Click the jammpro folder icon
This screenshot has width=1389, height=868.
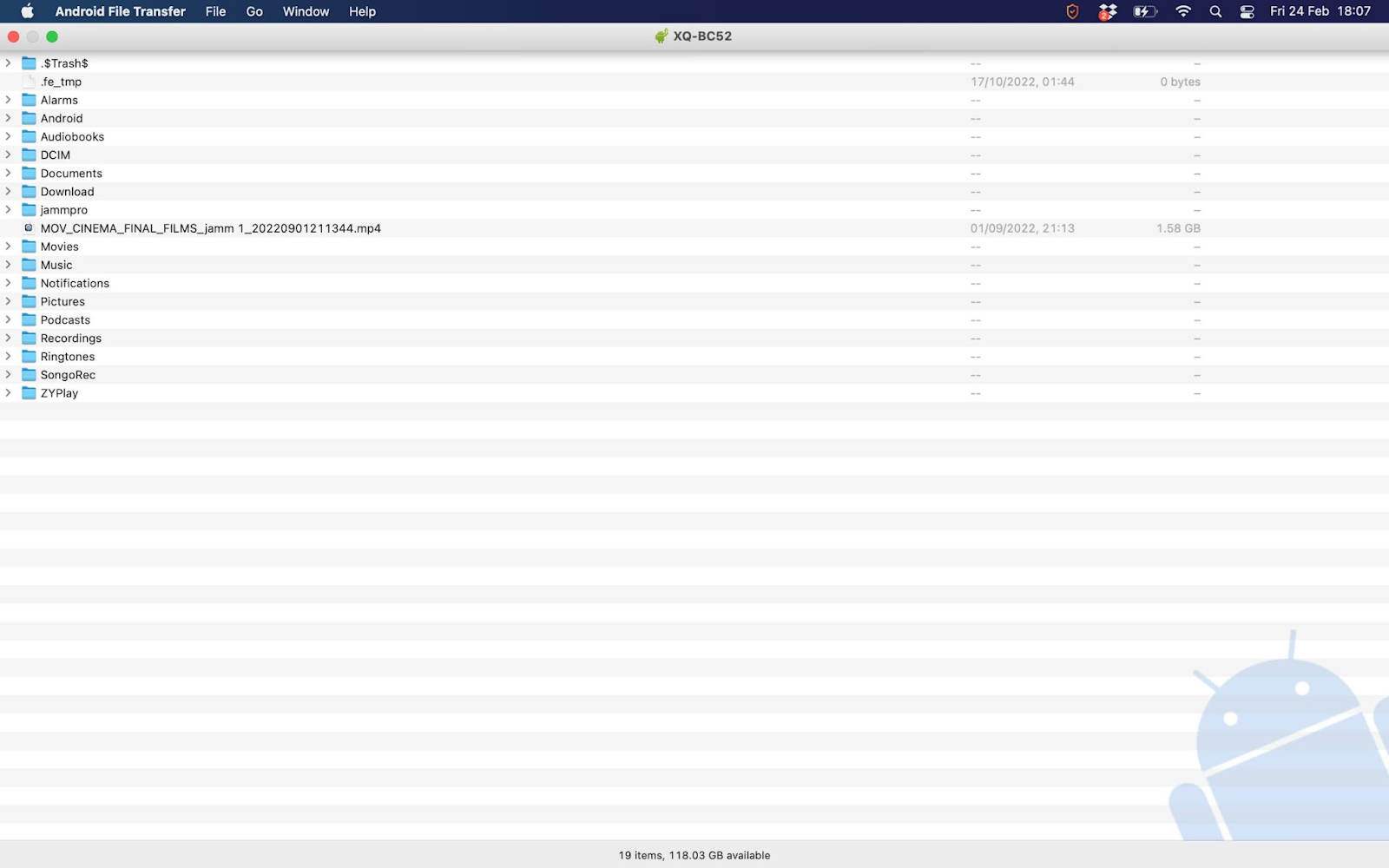click(x=29, y=209)
